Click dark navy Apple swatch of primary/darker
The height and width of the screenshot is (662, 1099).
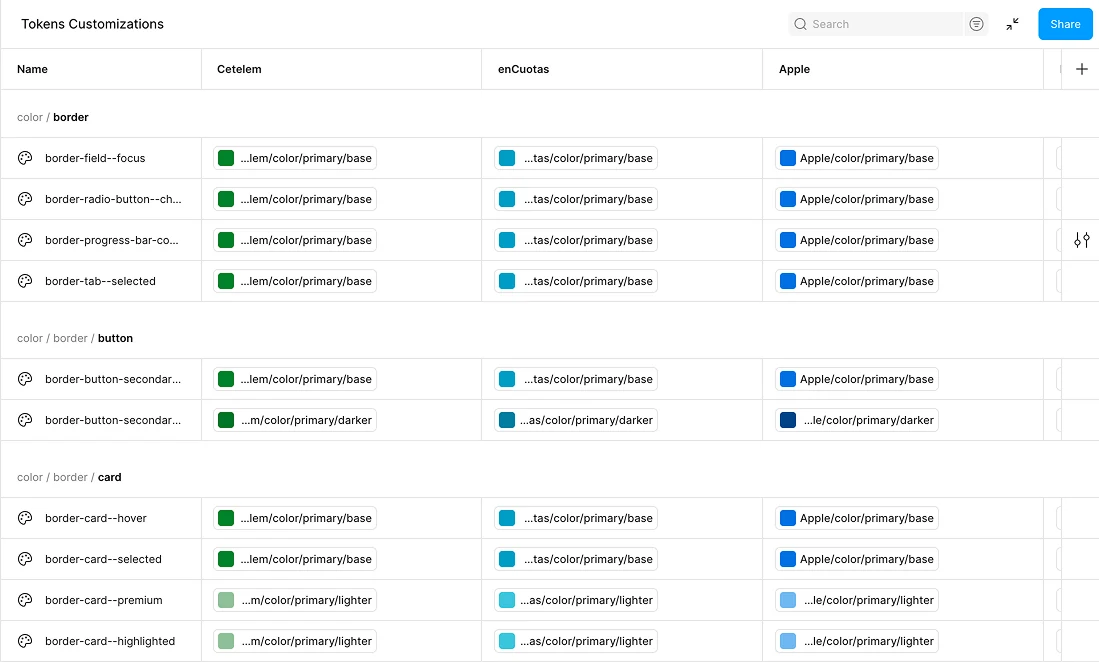788,420
